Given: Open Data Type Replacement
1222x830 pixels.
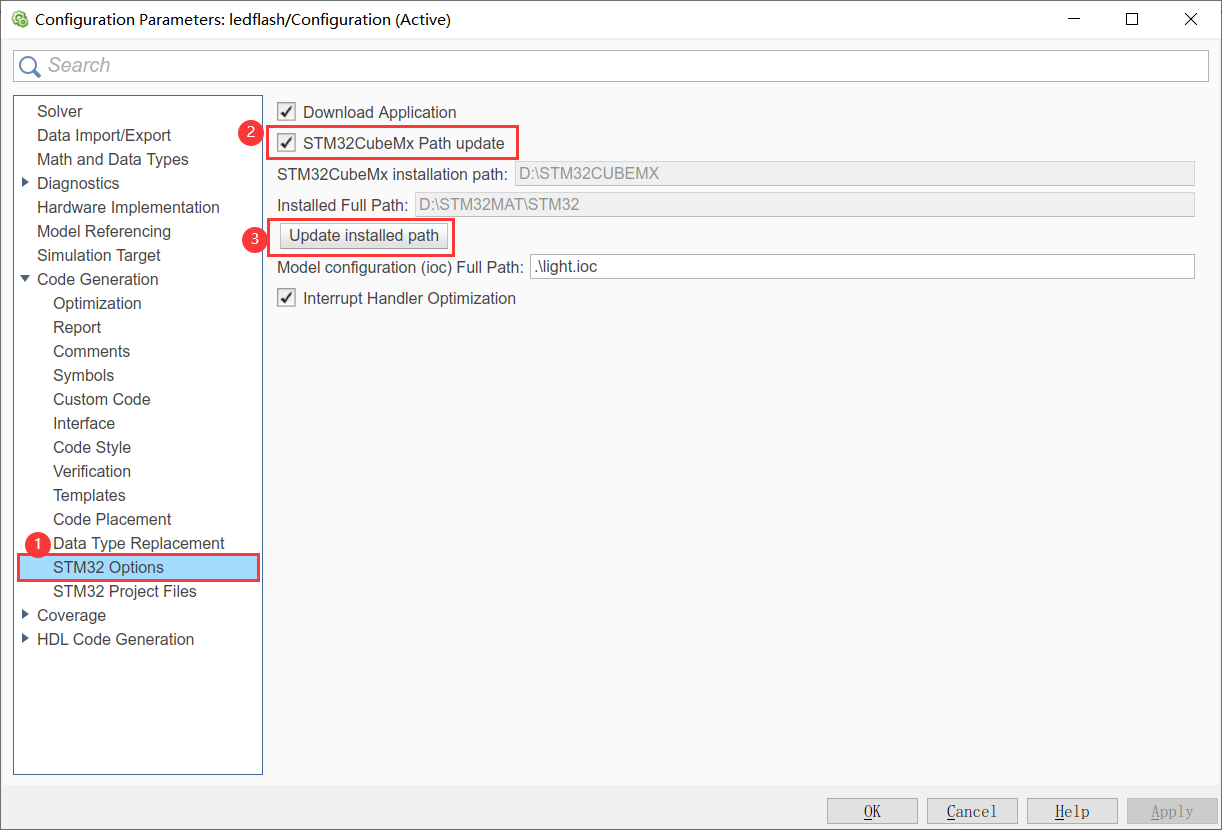Looking at the screenshot, I should [139, 543].
